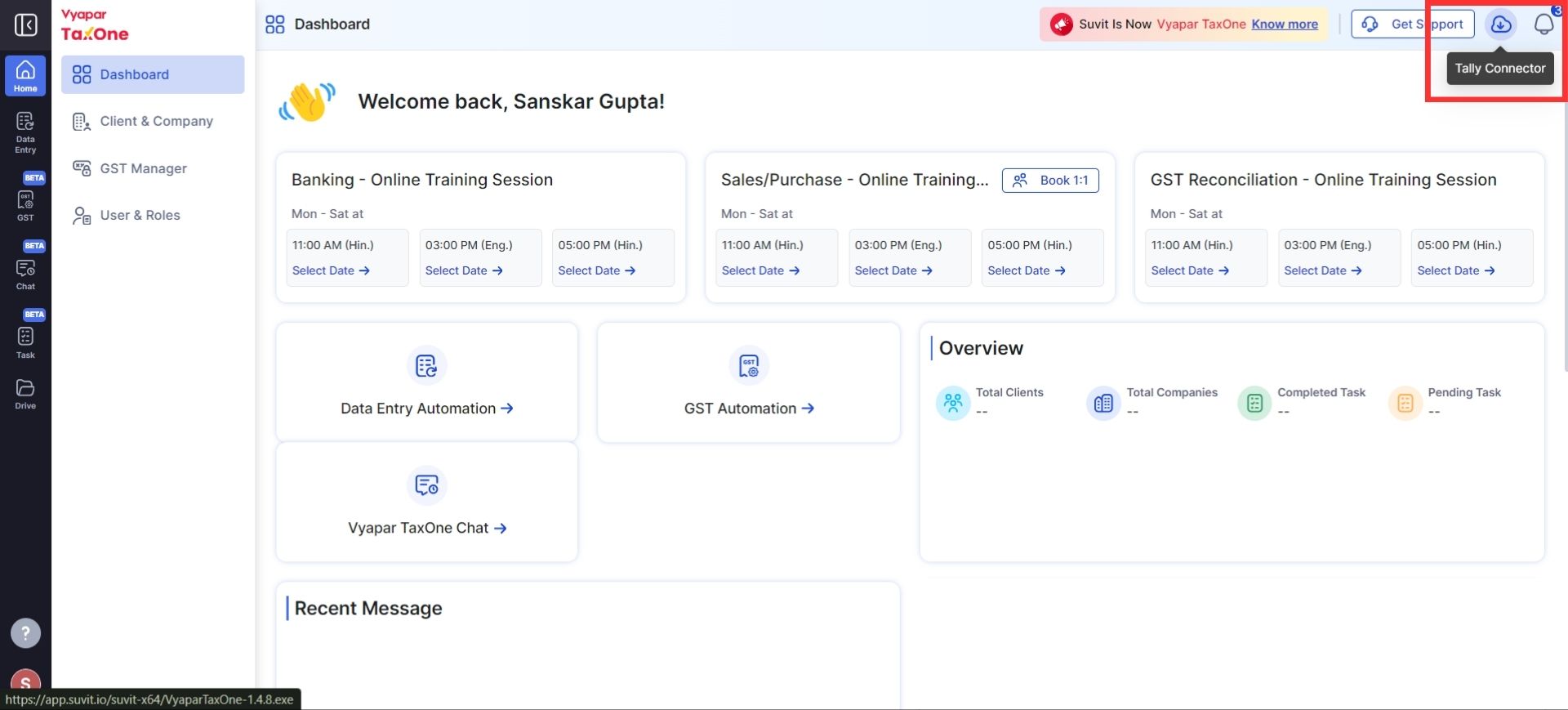Select Date for Banking 11:00 AM session
The height and width of the screenshot is (710, 1568).
click(x=331, y=270)
